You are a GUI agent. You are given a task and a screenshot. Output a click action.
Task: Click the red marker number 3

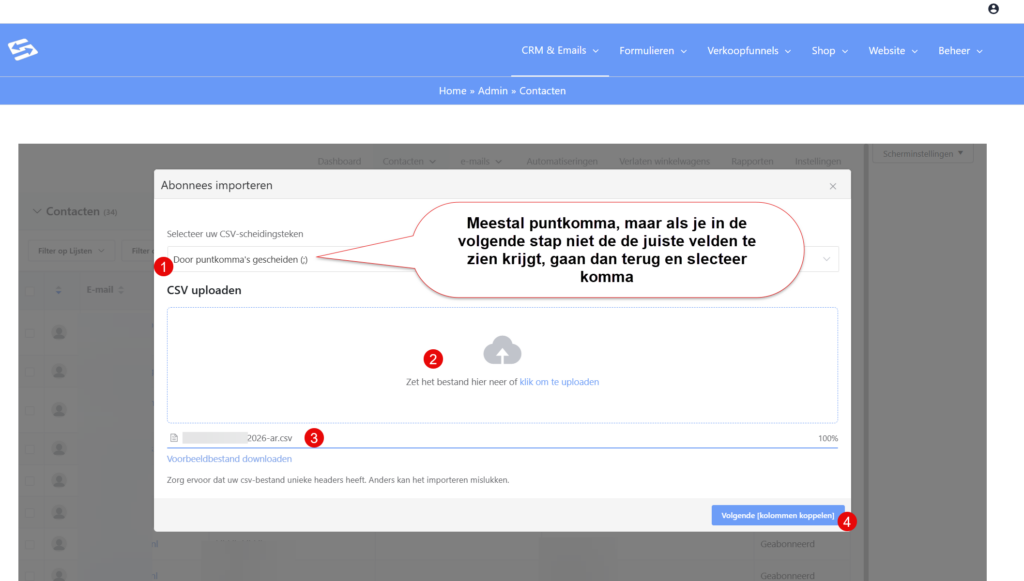[314, 437]
